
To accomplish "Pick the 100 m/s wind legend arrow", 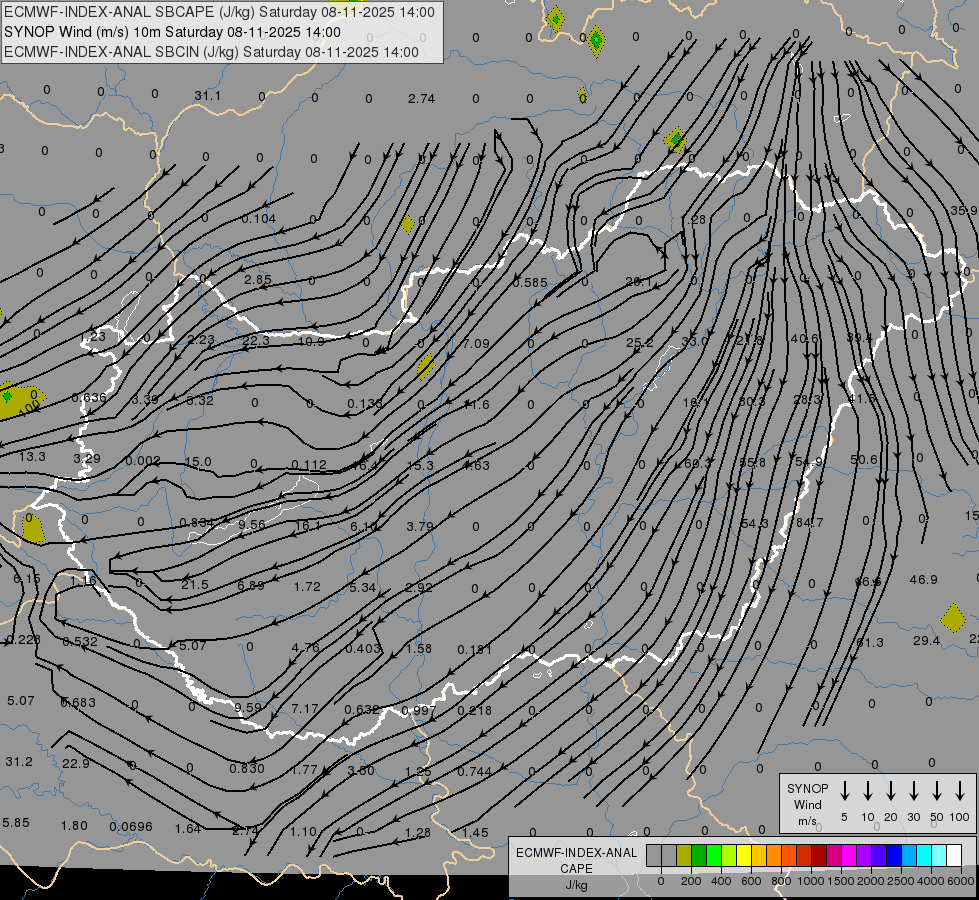I will (960, 791).
